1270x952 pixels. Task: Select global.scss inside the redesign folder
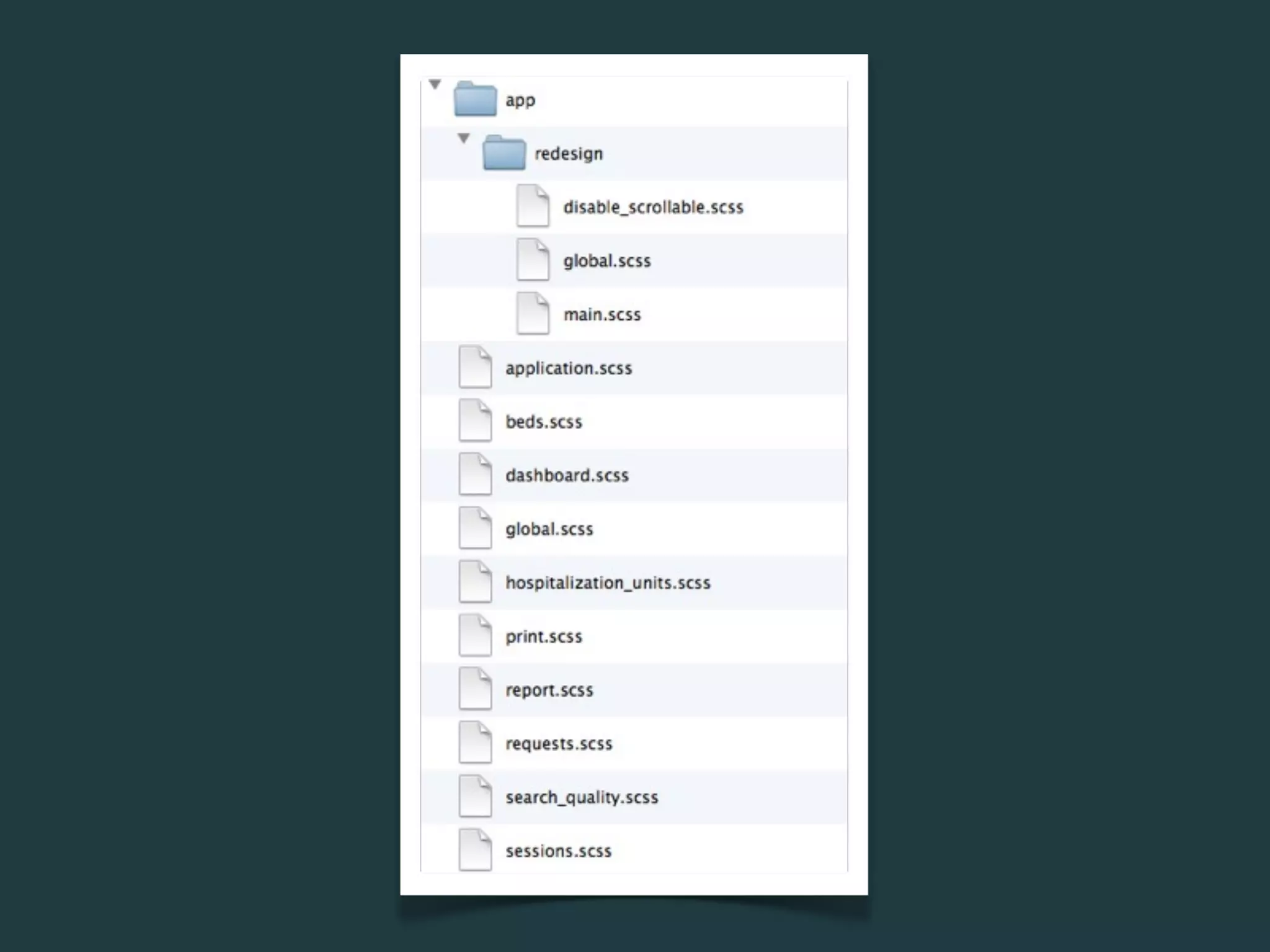coord(606,261)
